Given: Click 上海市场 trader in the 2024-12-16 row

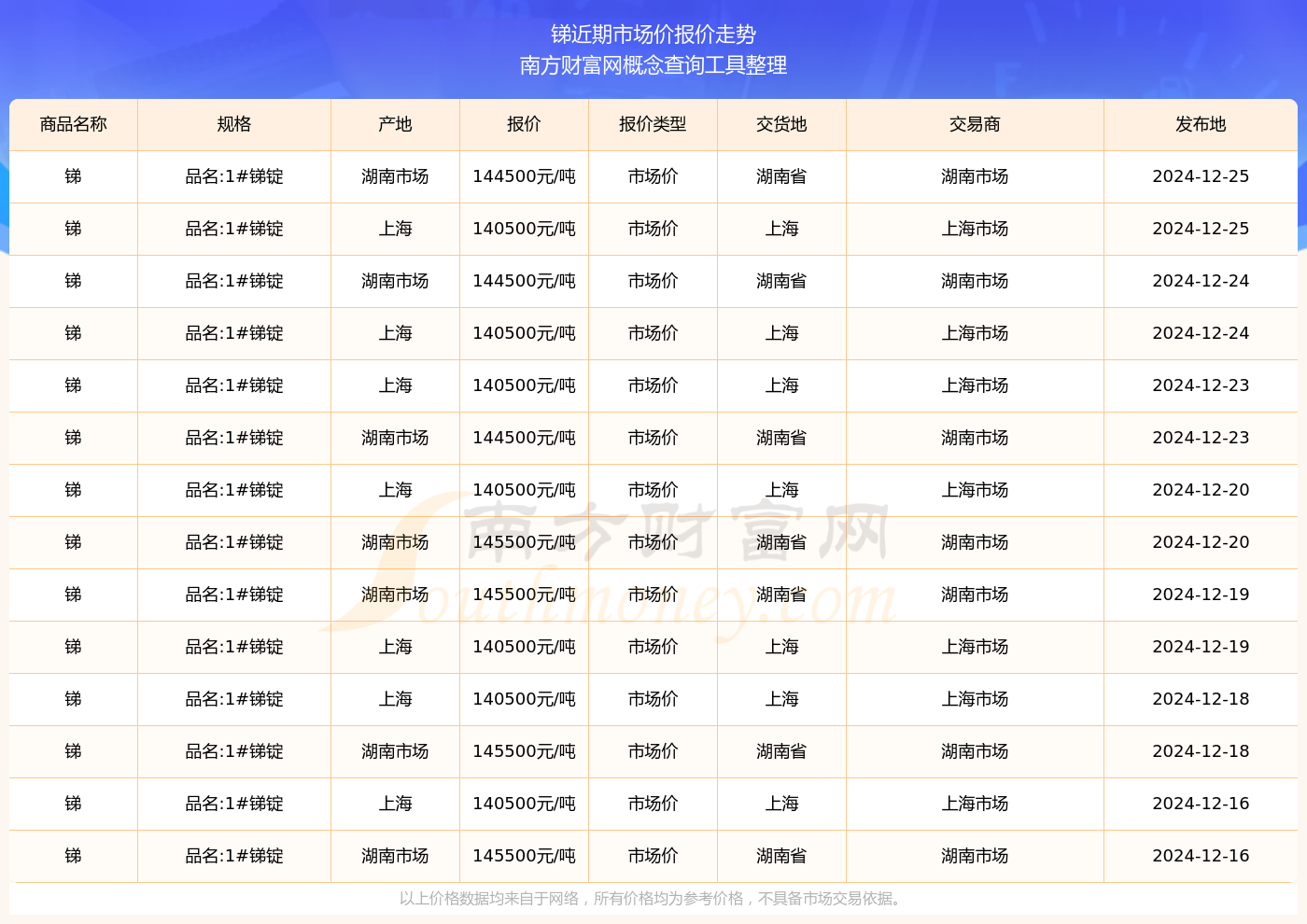Looking at the screenshot, I should point(976,804).
